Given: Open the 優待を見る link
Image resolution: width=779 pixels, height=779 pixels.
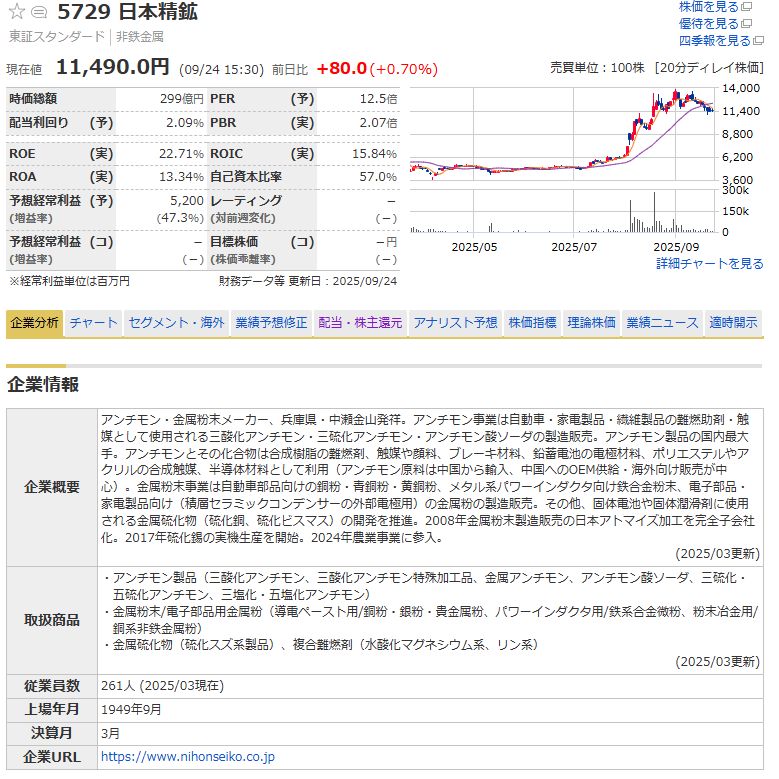Looking at the screenshot, I should (709, 24).
